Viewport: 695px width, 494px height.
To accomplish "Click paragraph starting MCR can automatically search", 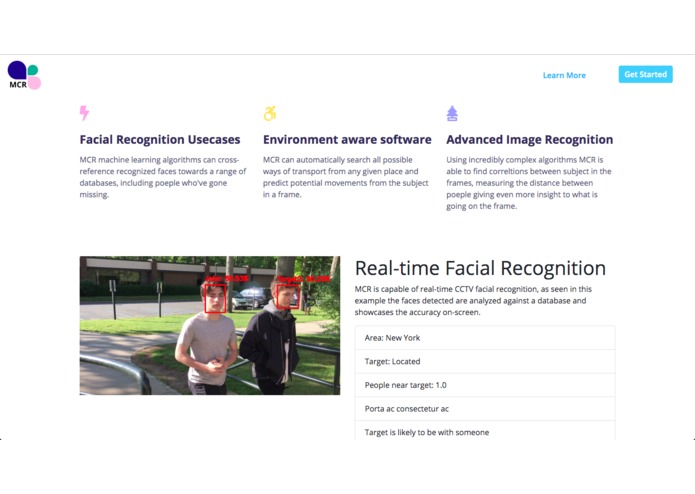I will pyautogui.click(x=346, y=177).
